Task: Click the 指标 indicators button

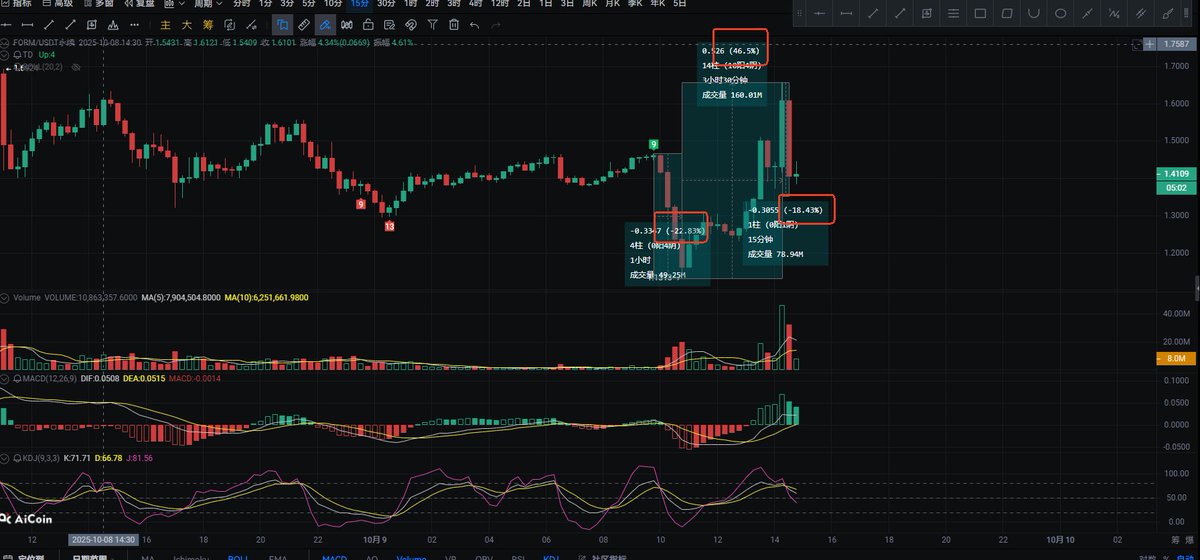Action: point(14,4)
